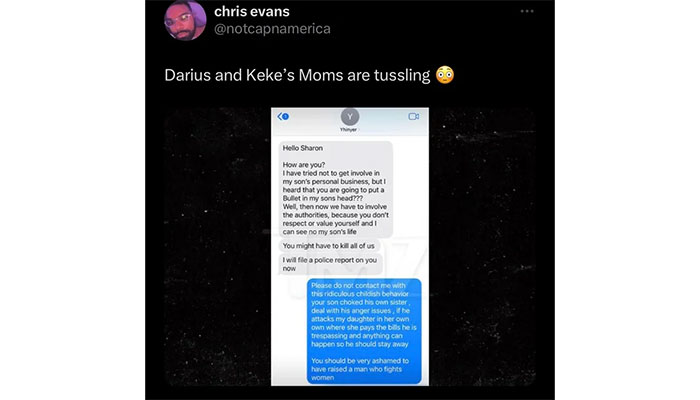700x400 pixels.
Task: Open the embedded image via its dark left margin
Action: coord(217,246)
